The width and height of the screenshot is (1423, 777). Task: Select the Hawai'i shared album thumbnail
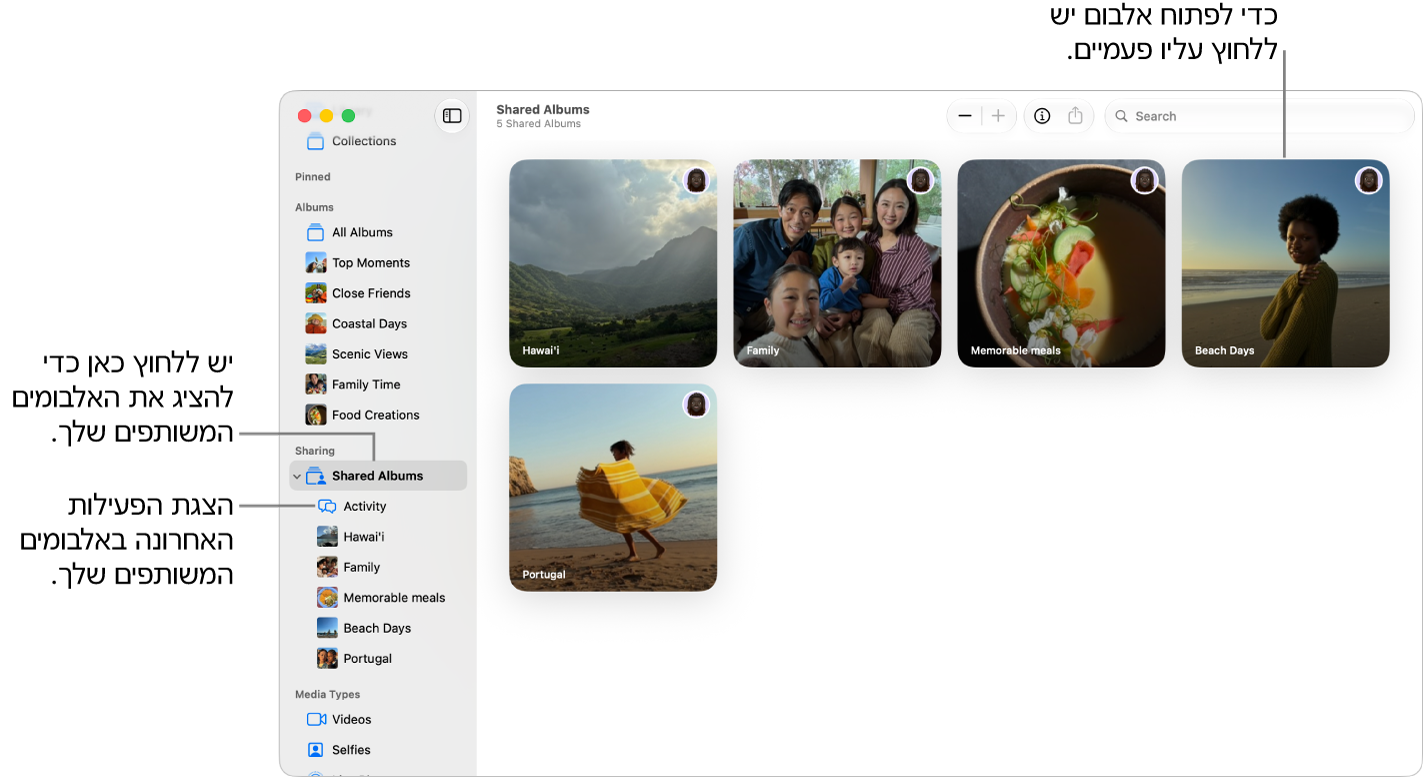point(613,263)
